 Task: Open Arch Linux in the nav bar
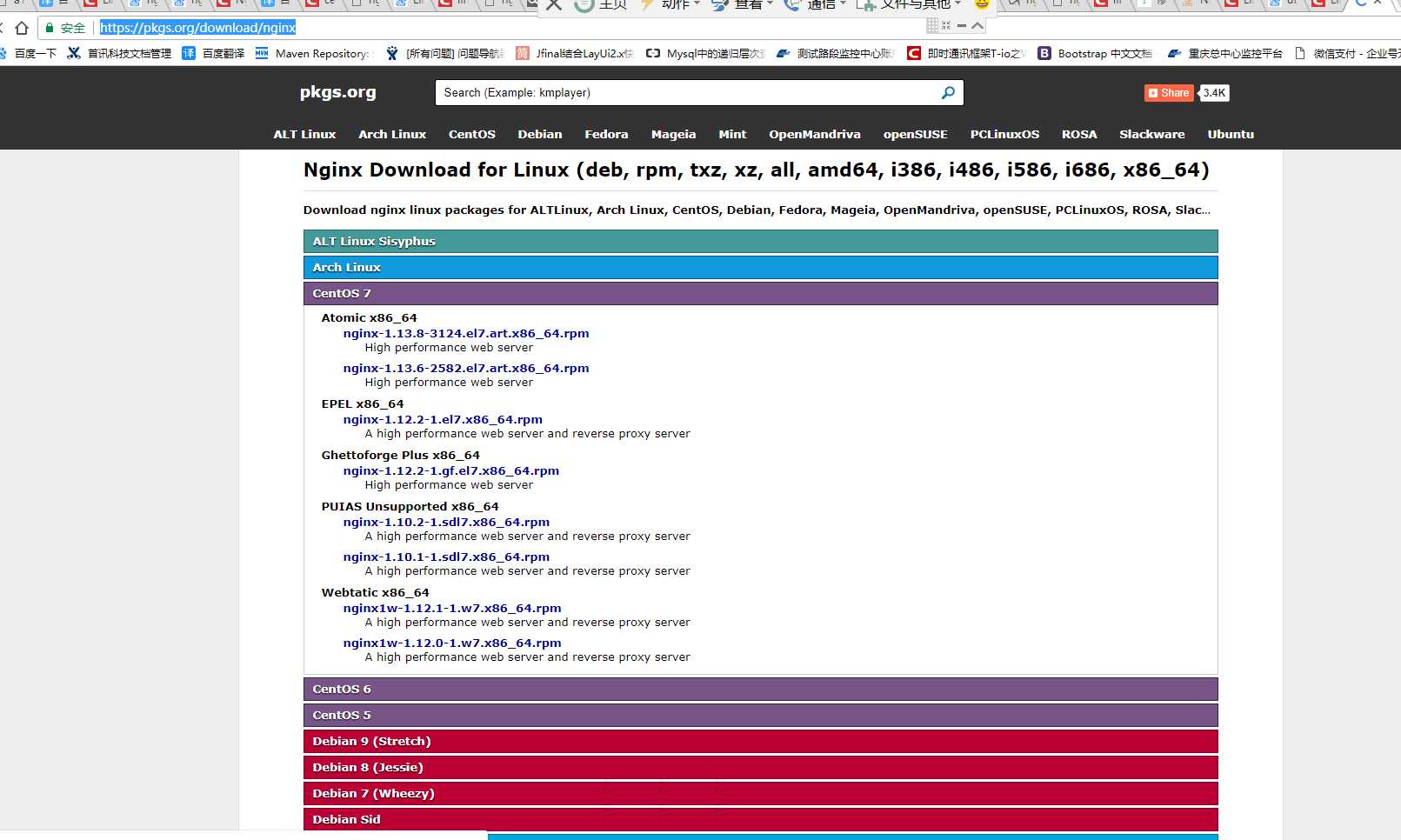[392, 134]
